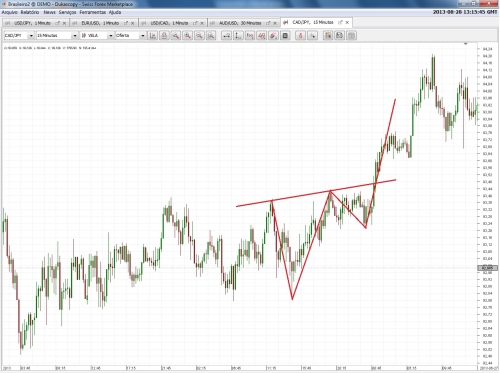Click the first magnifier zoom icon
The height and width of the screenshot is (373, 500).
[176, 35]
